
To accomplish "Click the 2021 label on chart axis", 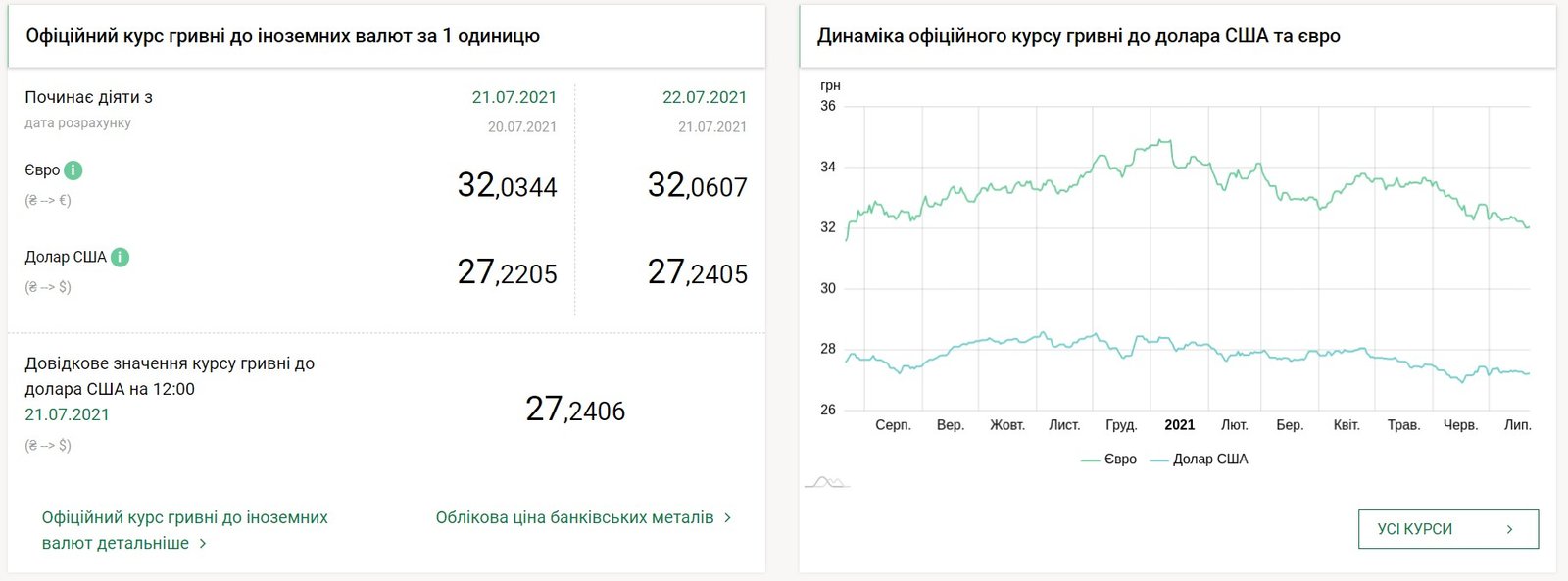I will [x=1179, y=425].
